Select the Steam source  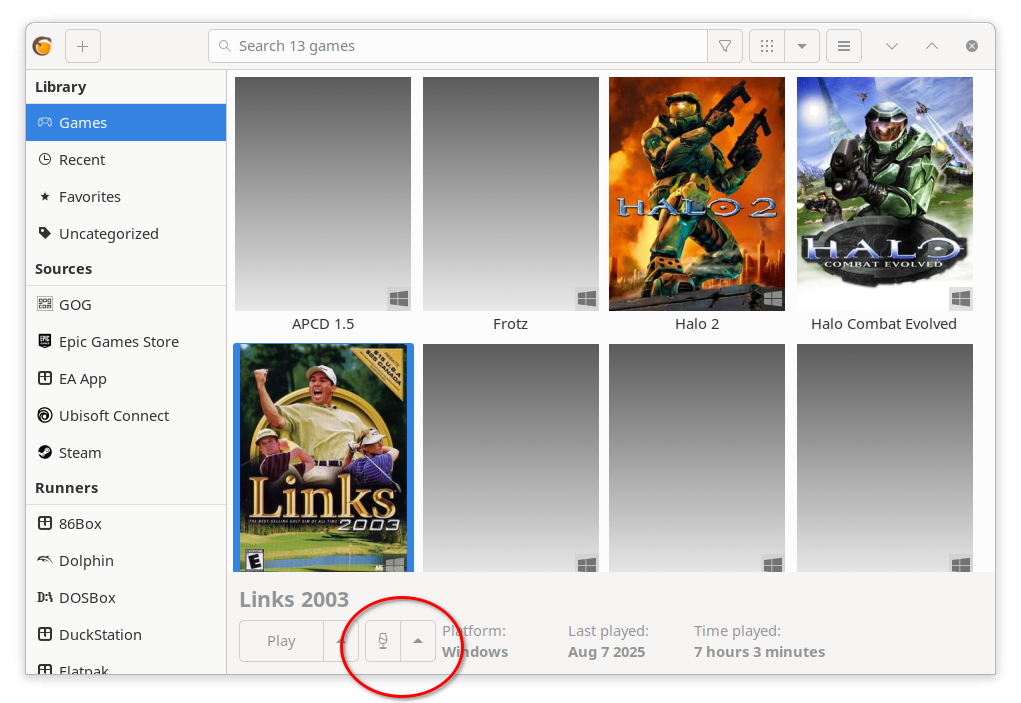[x=126, y=453]
